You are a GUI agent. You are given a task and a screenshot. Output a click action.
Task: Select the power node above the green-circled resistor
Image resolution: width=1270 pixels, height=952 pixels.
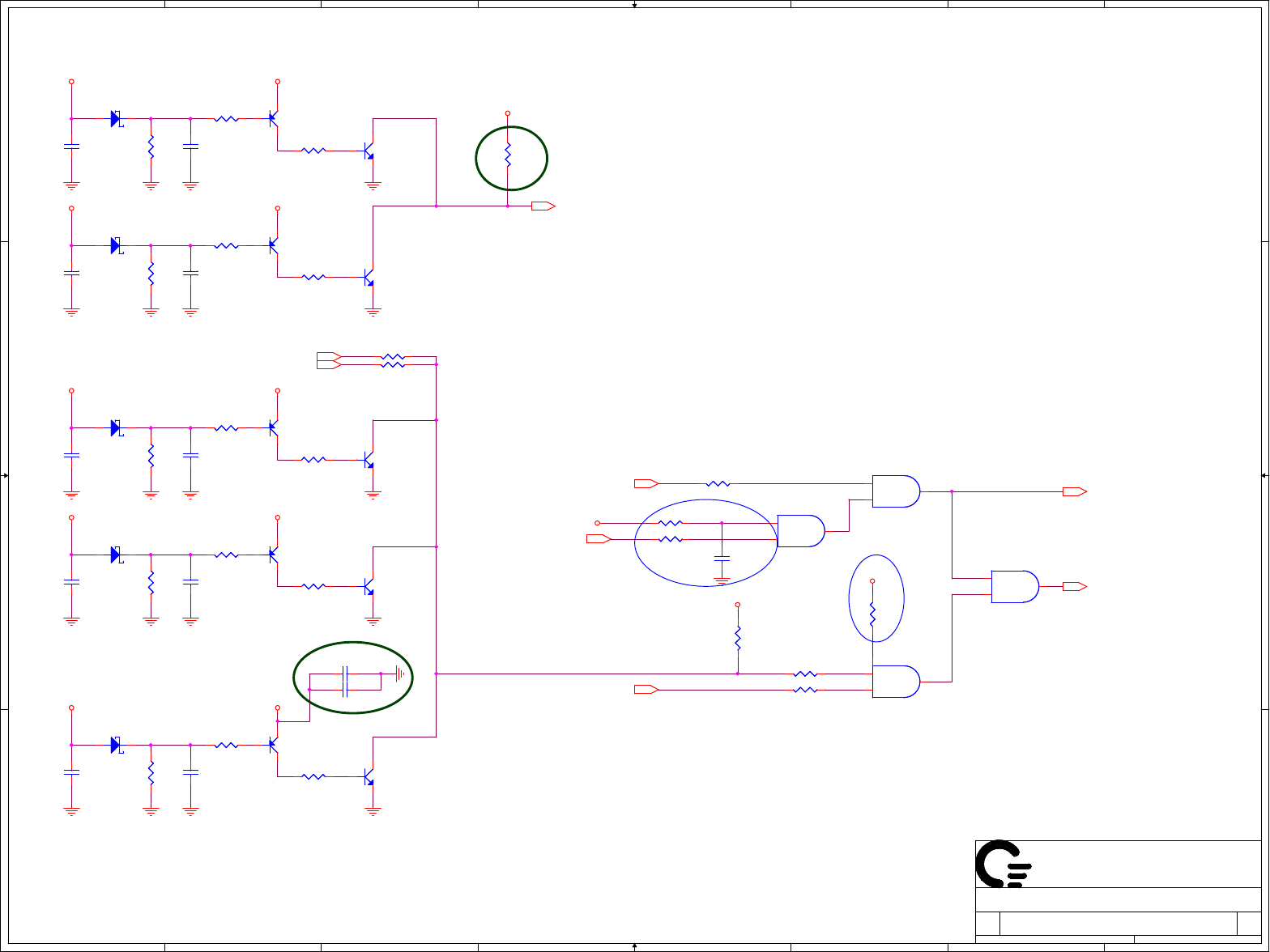click(508, 113)
